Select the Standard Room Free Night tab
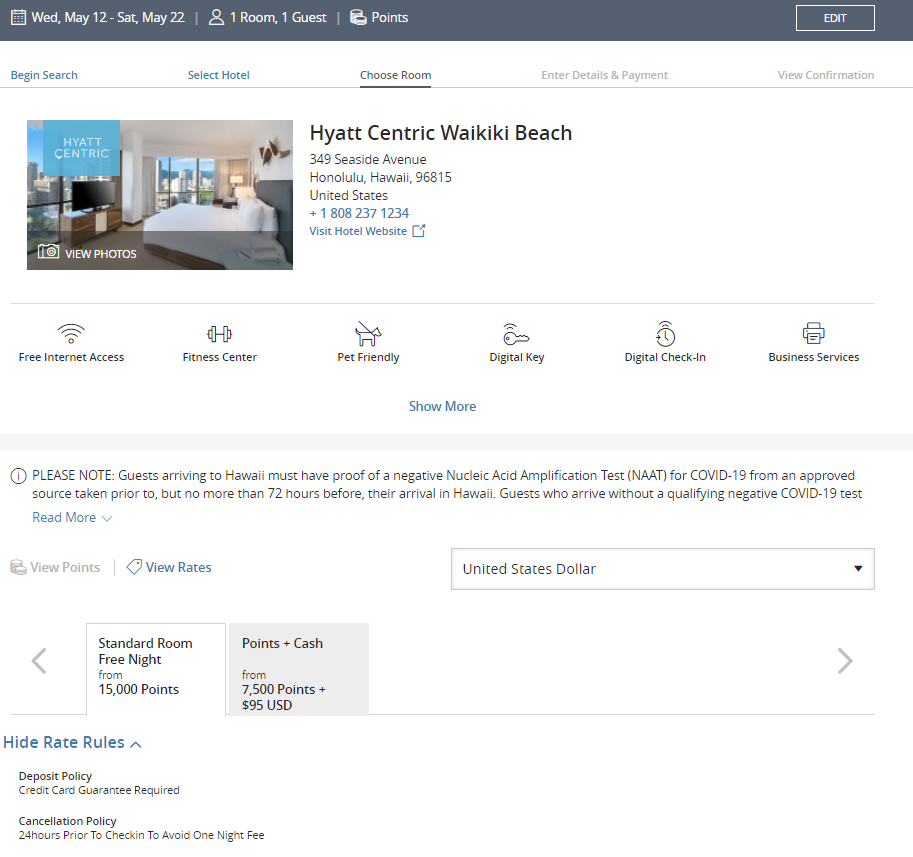 [x=156, y=669]
